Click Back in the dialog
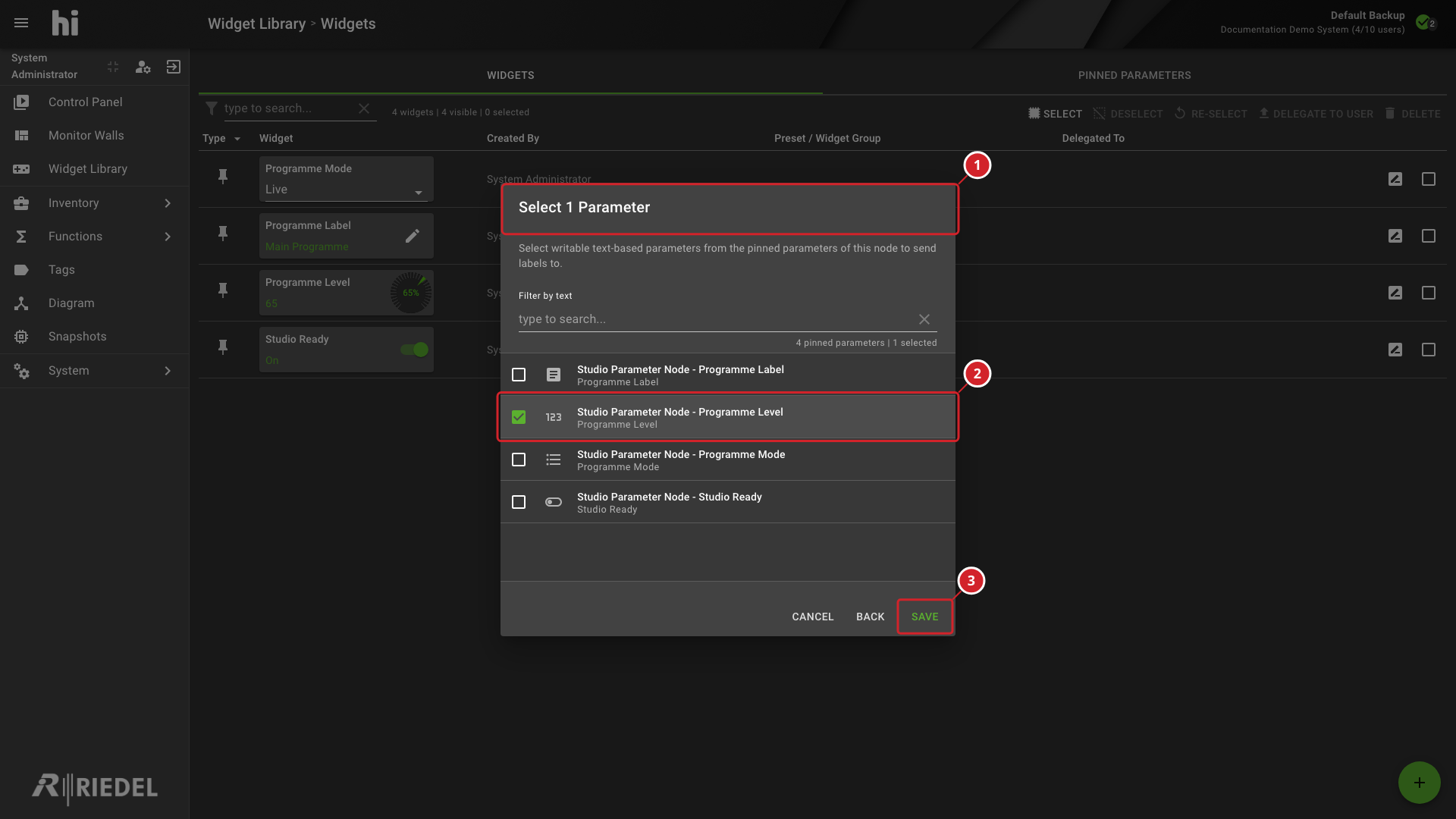The image size is (1456, 819). pos(871,617)
